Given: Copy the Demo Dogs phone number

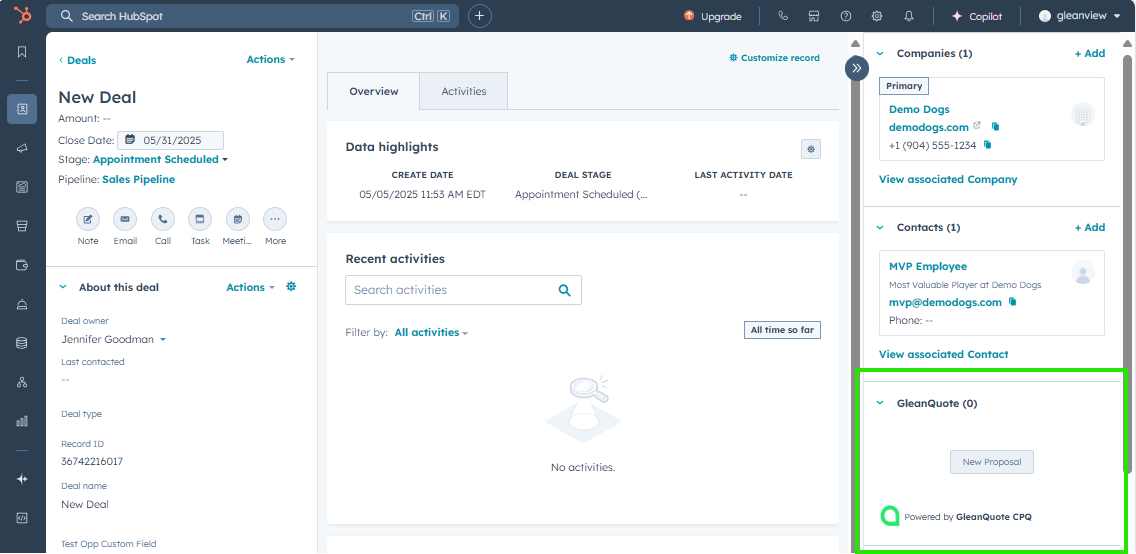Looking at the screenshot, I should (x=987, y=145).
